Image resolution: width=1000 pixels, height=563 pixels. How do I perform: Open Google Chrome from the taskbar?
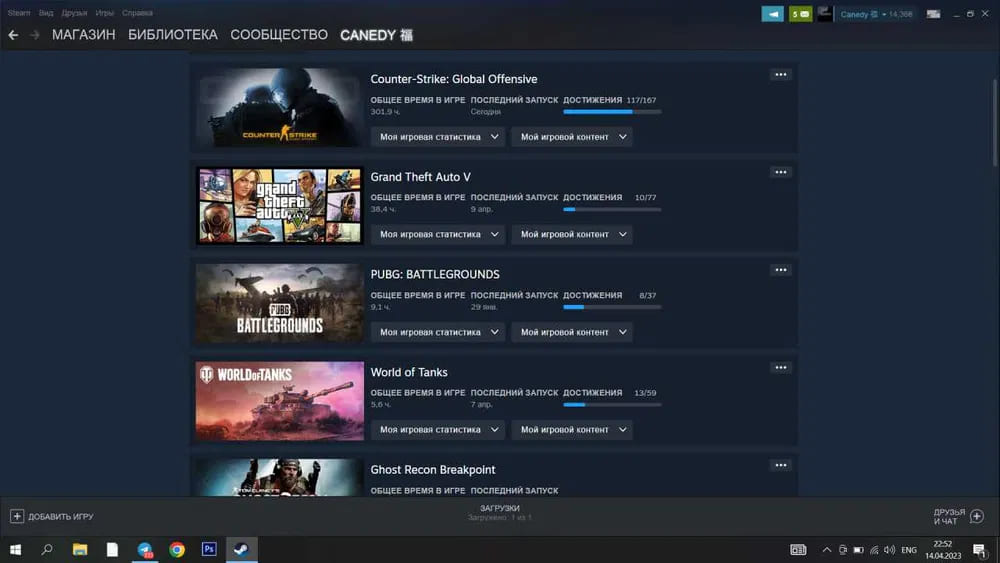177,549
